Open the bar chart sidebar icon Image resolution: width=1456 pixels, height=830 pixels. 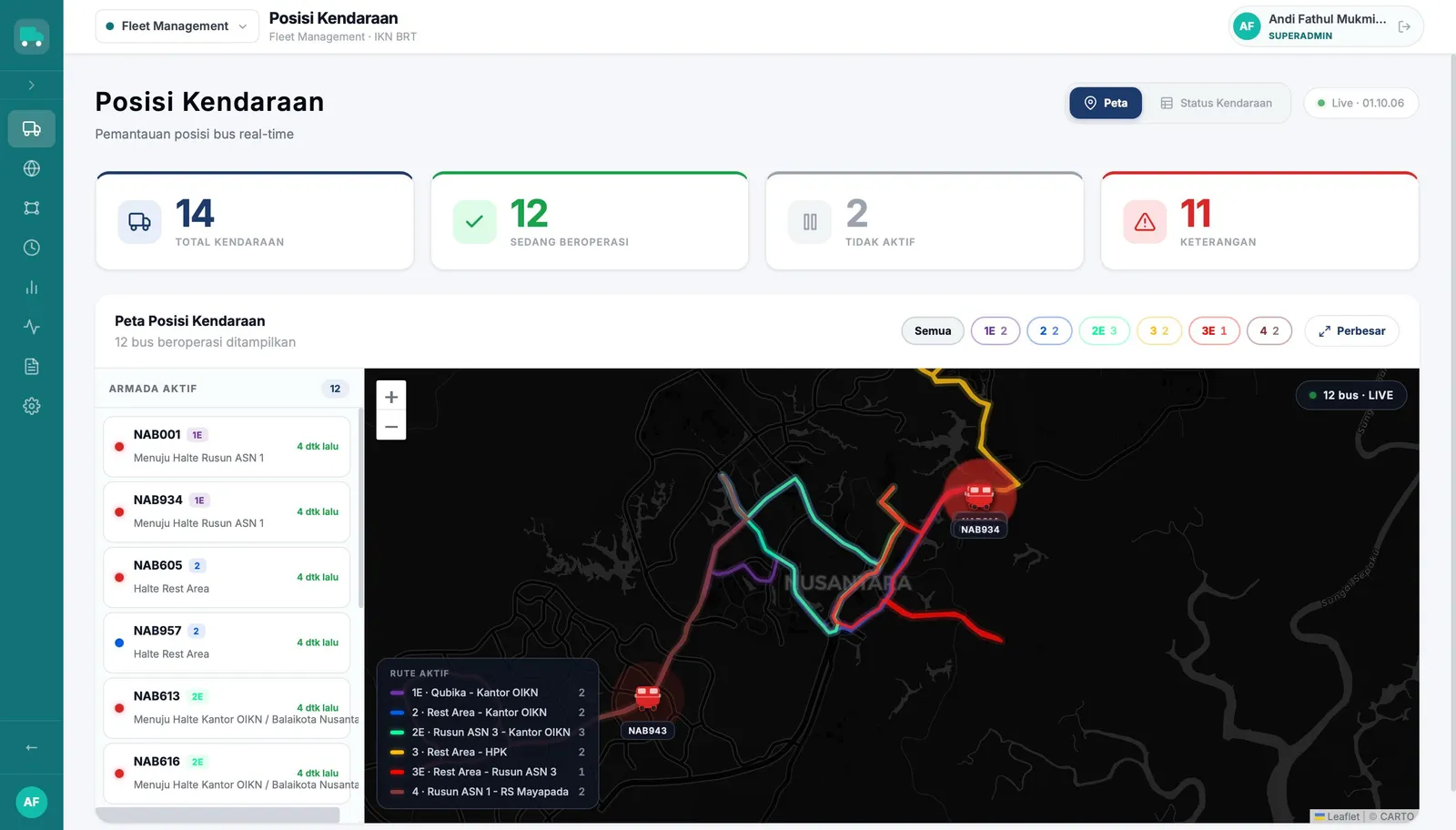click(x=31, y=288)
